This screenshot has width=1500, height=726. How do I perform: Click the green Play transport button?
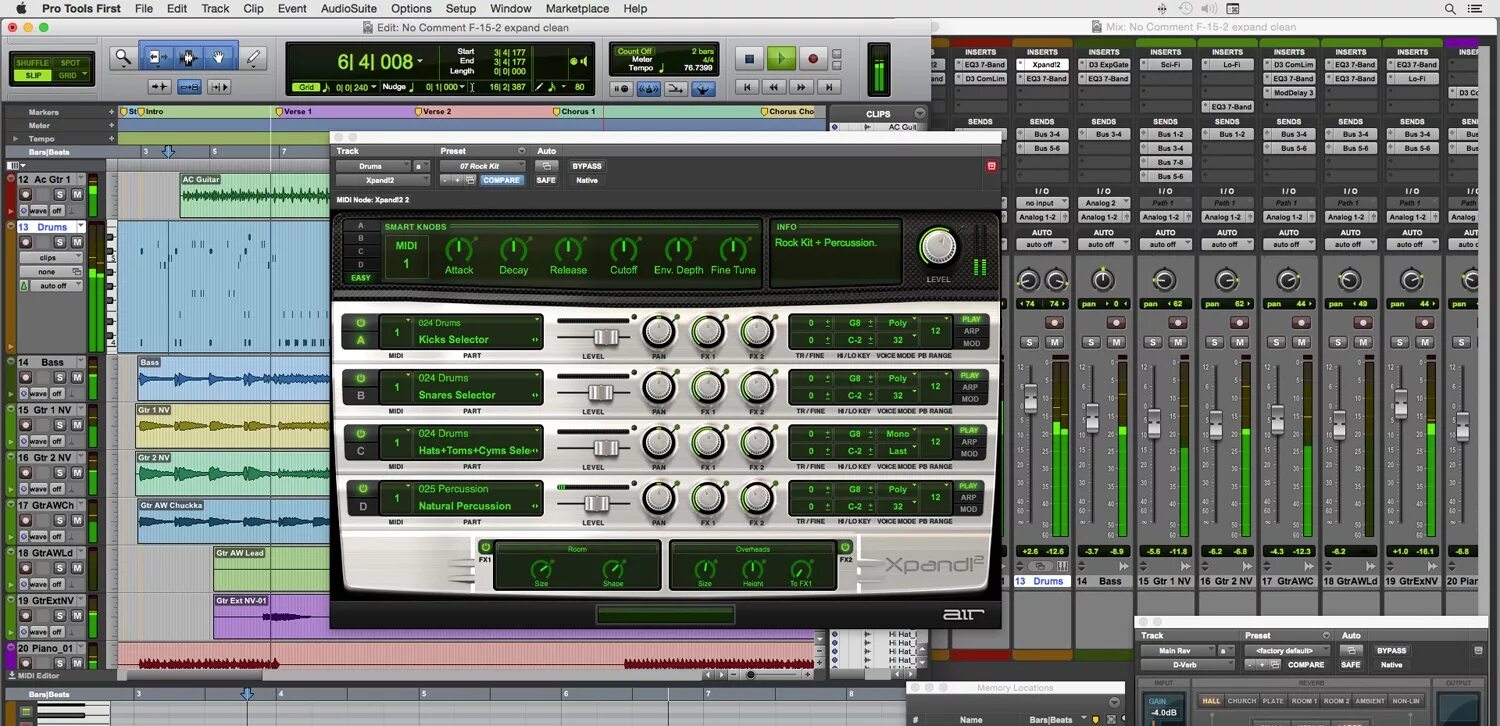[x=781, y=59]
